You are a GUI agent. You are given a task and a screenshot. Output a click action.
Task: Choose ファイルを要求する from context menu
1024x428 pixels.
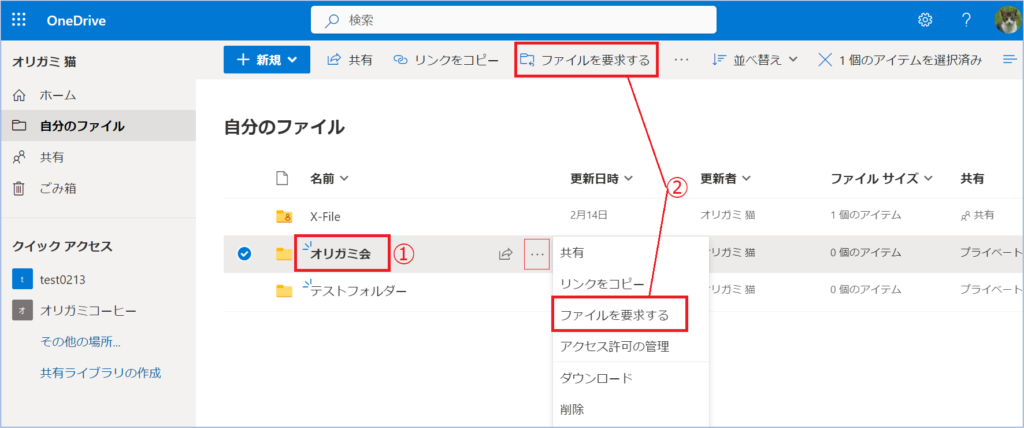click(621, 315)
